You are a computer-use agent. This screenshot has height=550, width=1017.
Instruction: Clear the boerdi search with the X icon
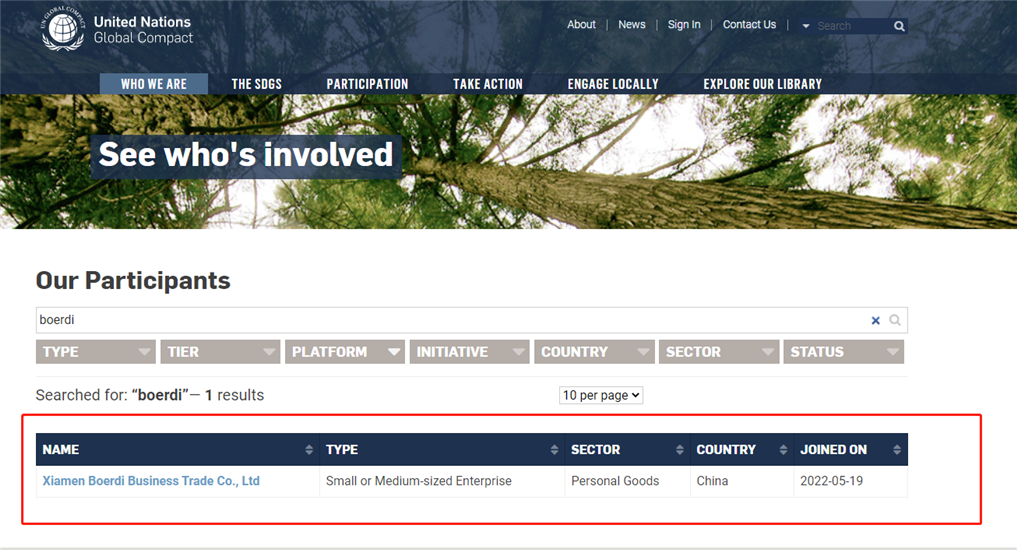tap(876, 320)
